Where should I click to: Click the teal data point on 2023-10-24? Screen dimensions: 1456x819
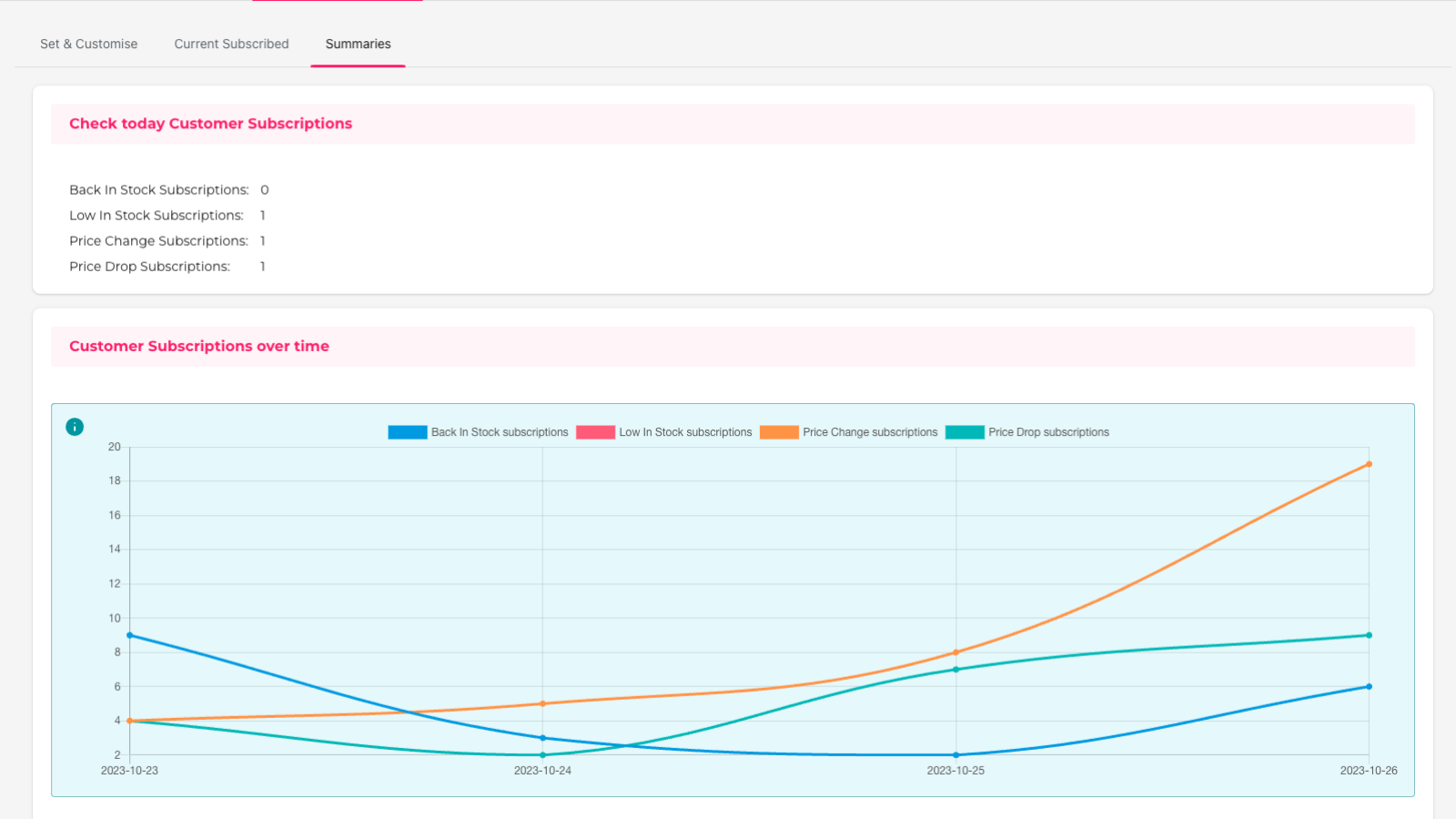point(542,755)
